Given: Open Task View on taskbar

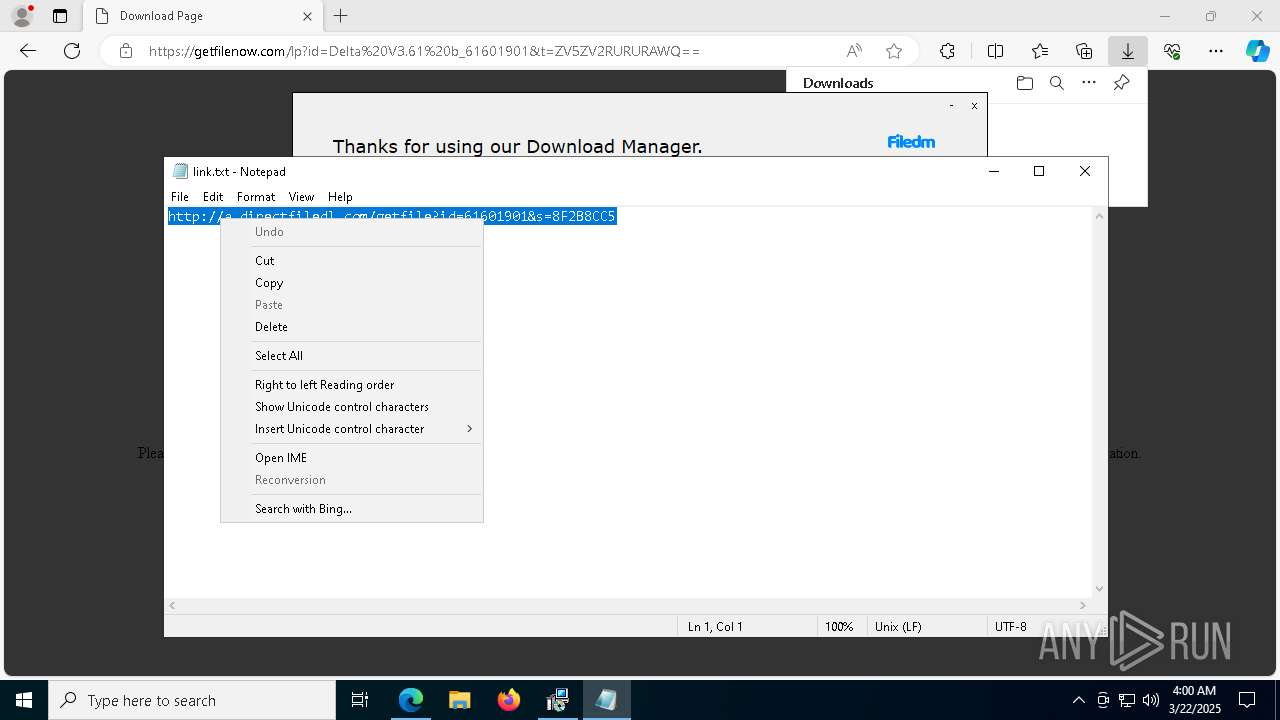Looking at the screenshot, I should pyautogui.click(x=360, y=700).
